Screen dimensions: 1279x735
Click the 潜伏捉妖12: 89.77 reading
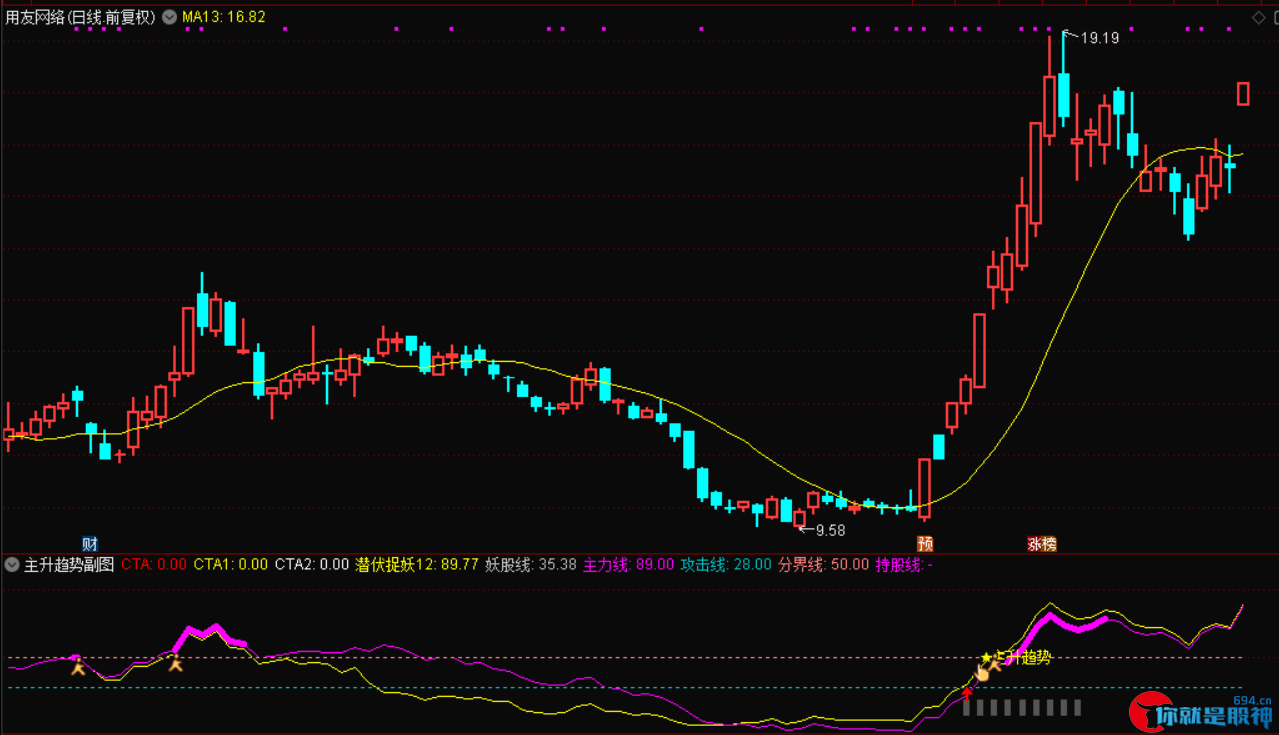click(417, 564)
